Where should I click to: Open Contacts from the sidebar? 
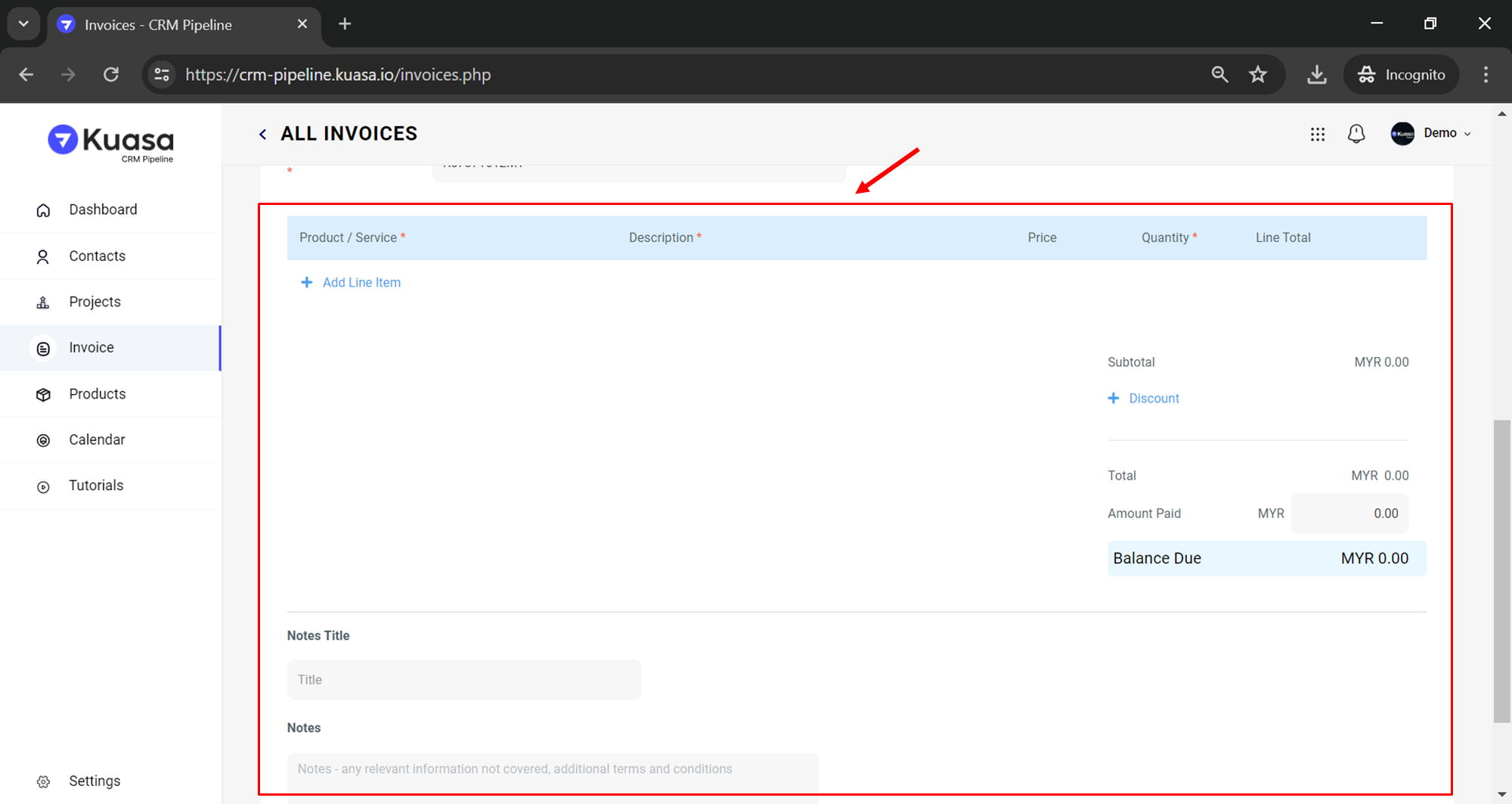click(x=97, y=256)
